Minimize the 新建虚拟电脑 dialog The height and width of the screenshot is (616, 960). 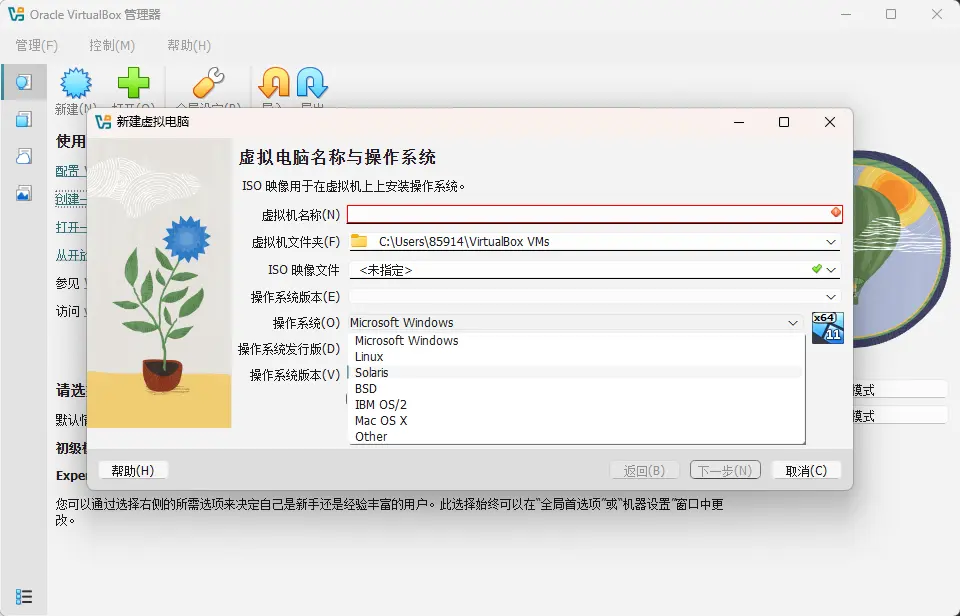739,122
